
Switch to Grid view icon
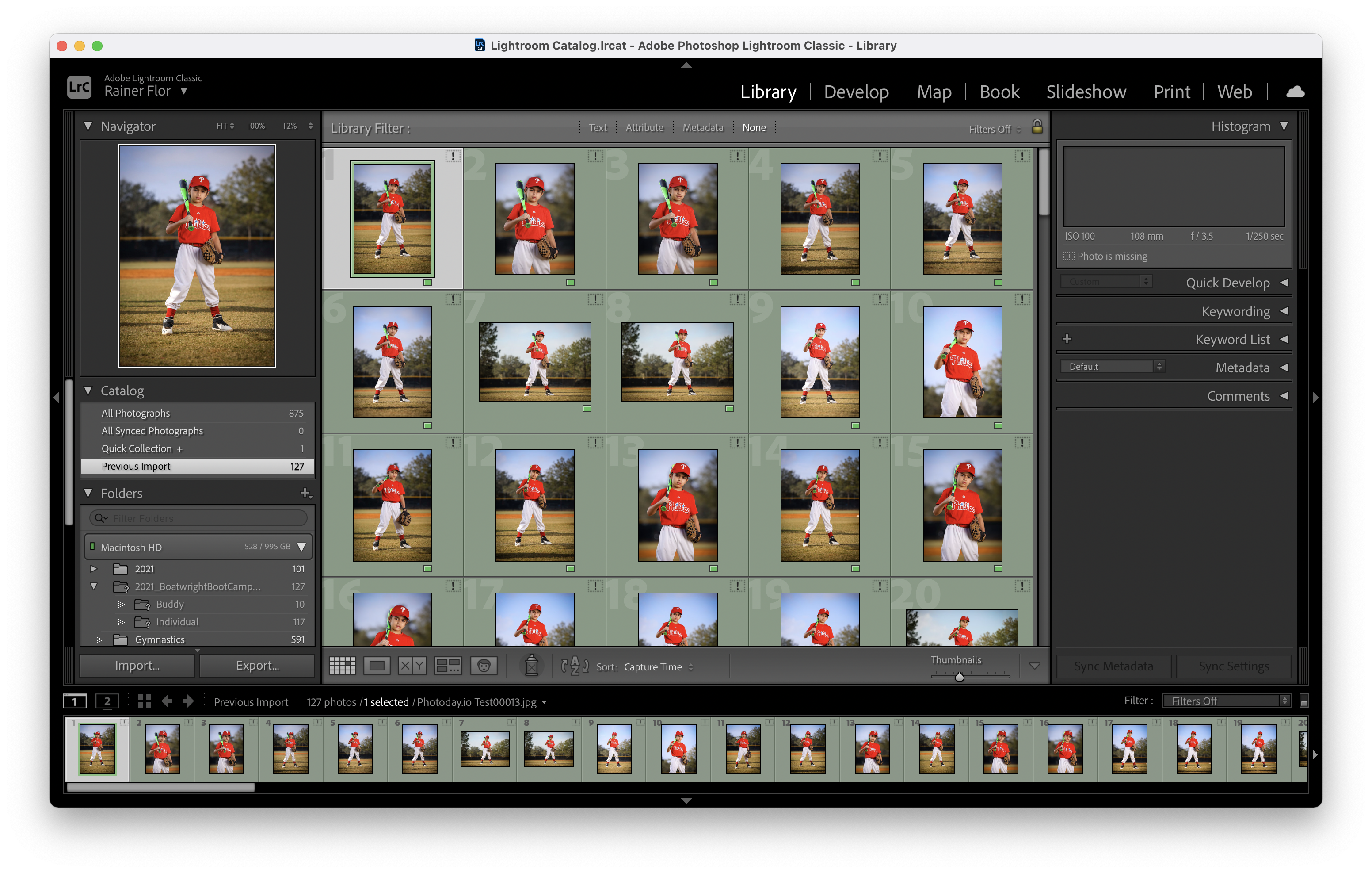click(343, 666)
